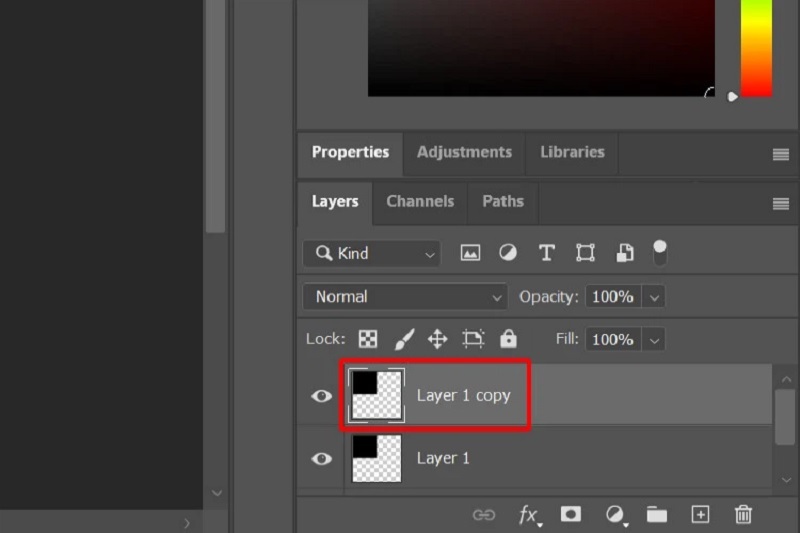Expand the Opacity slider dropdown

click(x=654, y=297)
